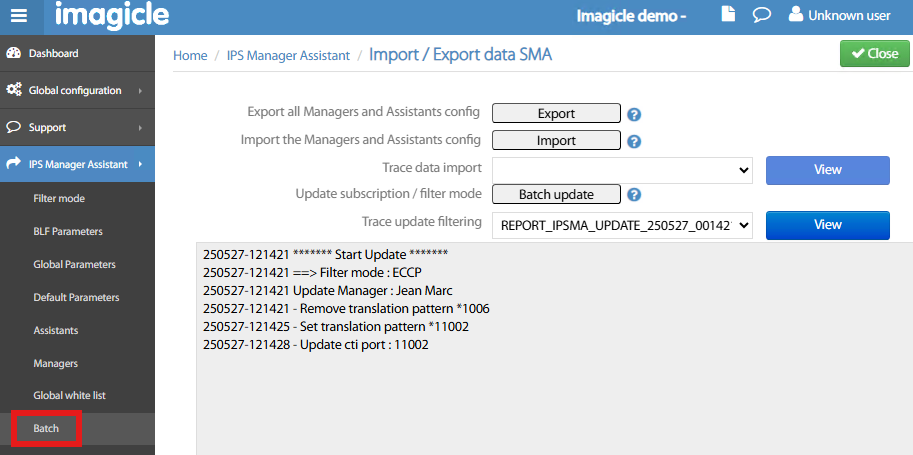The width and height of the screenshot is (913, 455).
Task: Click the Home breadcrumb link
Action: pos(190,56)
